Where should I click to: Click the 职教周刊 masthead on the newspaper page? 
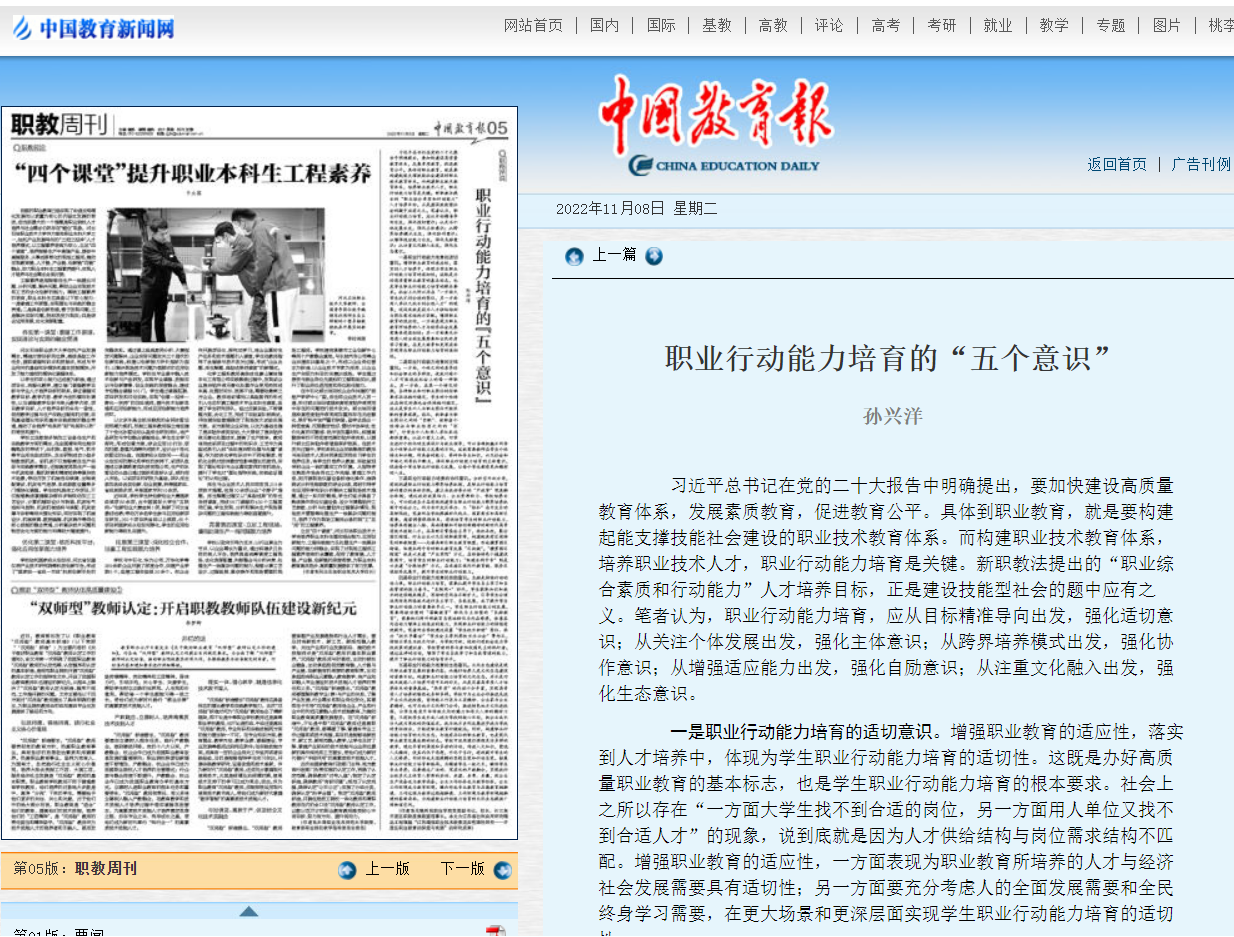pos(59,126)
